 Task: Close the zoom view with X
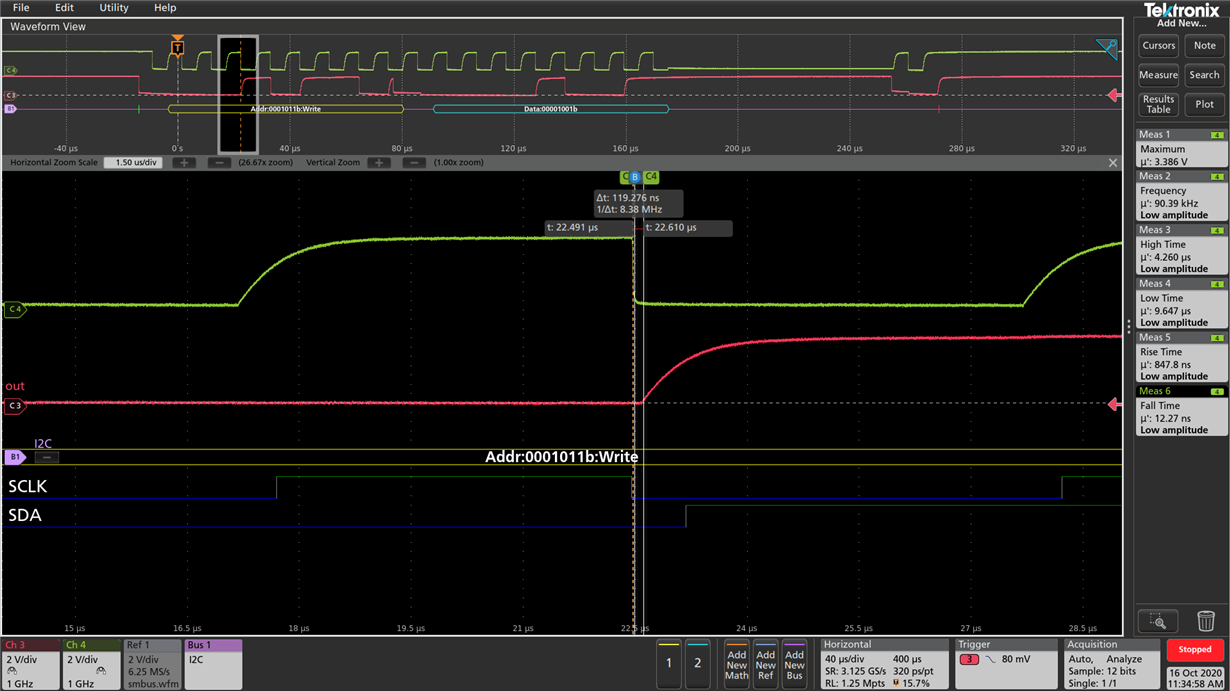coord(1113,162)
